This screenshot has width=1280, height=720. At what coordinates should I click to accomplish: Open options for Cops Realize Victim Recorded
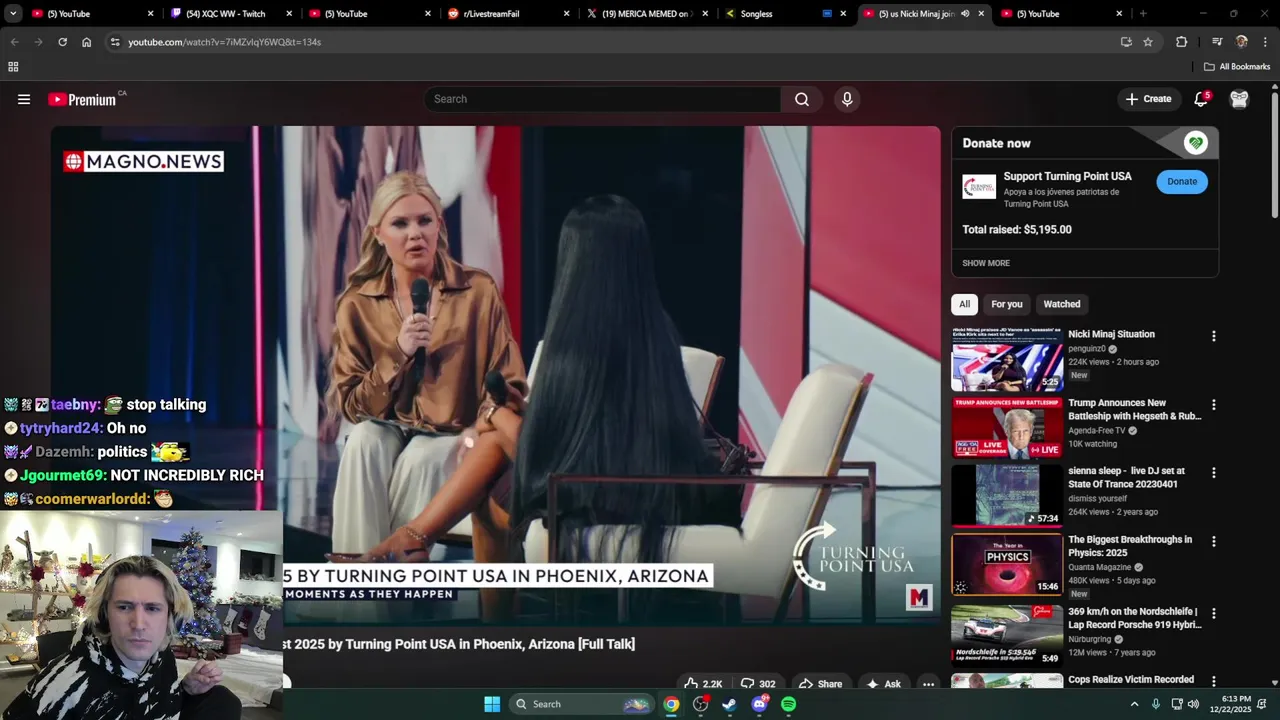pyautogui.click(x=1214, y=681)
